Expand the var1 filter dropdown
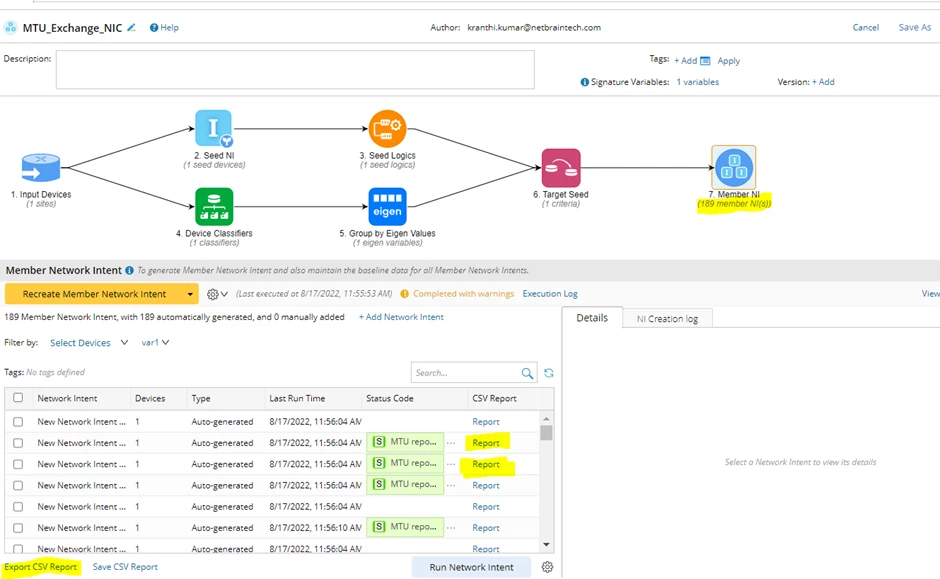 155,343
